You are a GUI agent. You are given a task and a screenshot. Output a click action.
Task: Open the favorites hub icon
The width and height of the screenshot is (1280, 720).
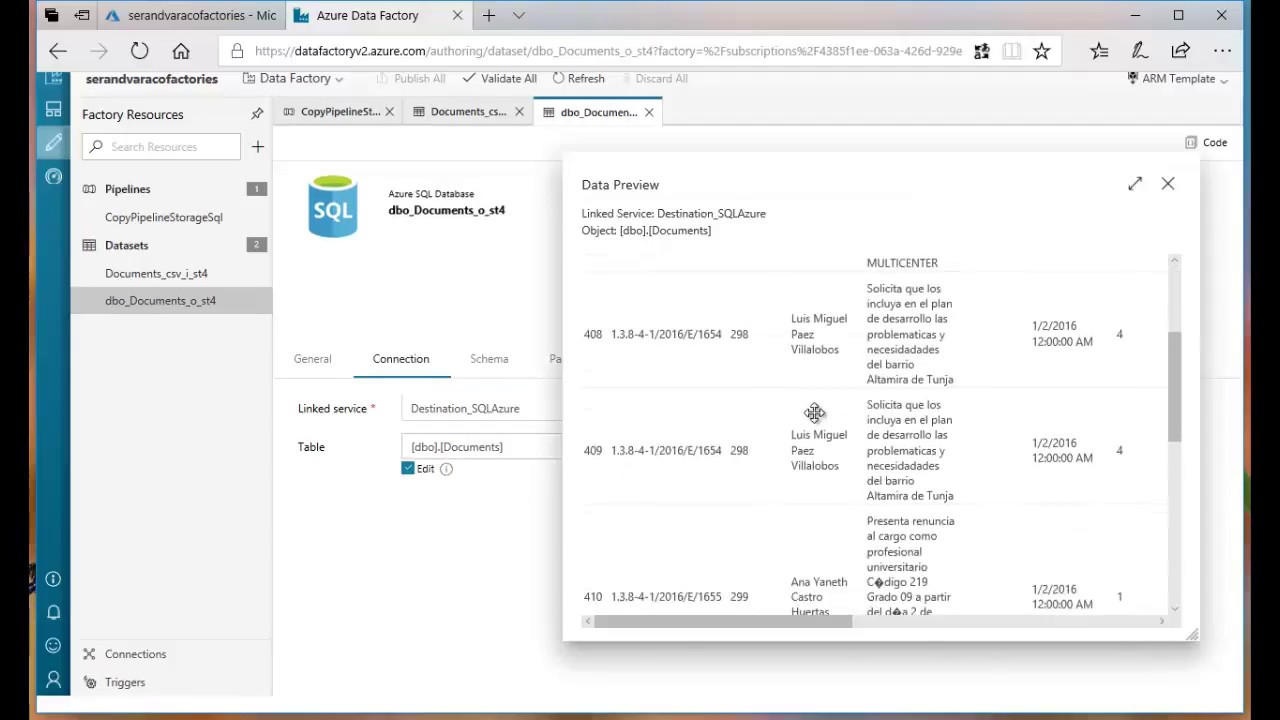click(1099, 51)
